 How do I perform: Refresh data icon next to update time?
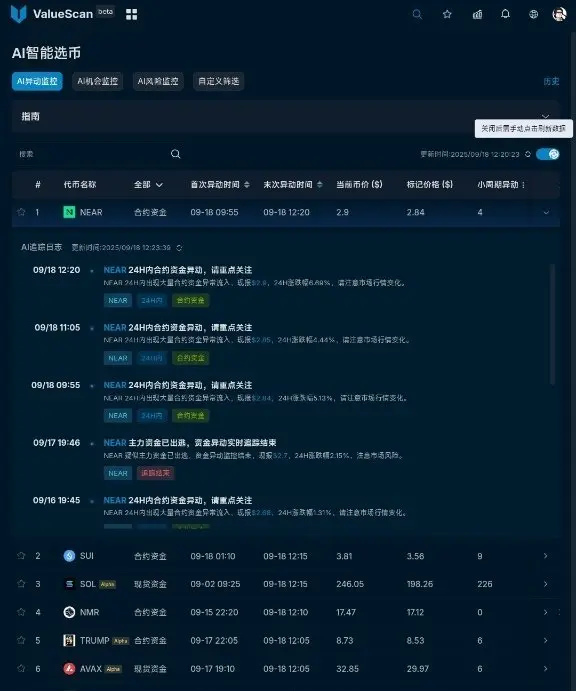[528, 154]
